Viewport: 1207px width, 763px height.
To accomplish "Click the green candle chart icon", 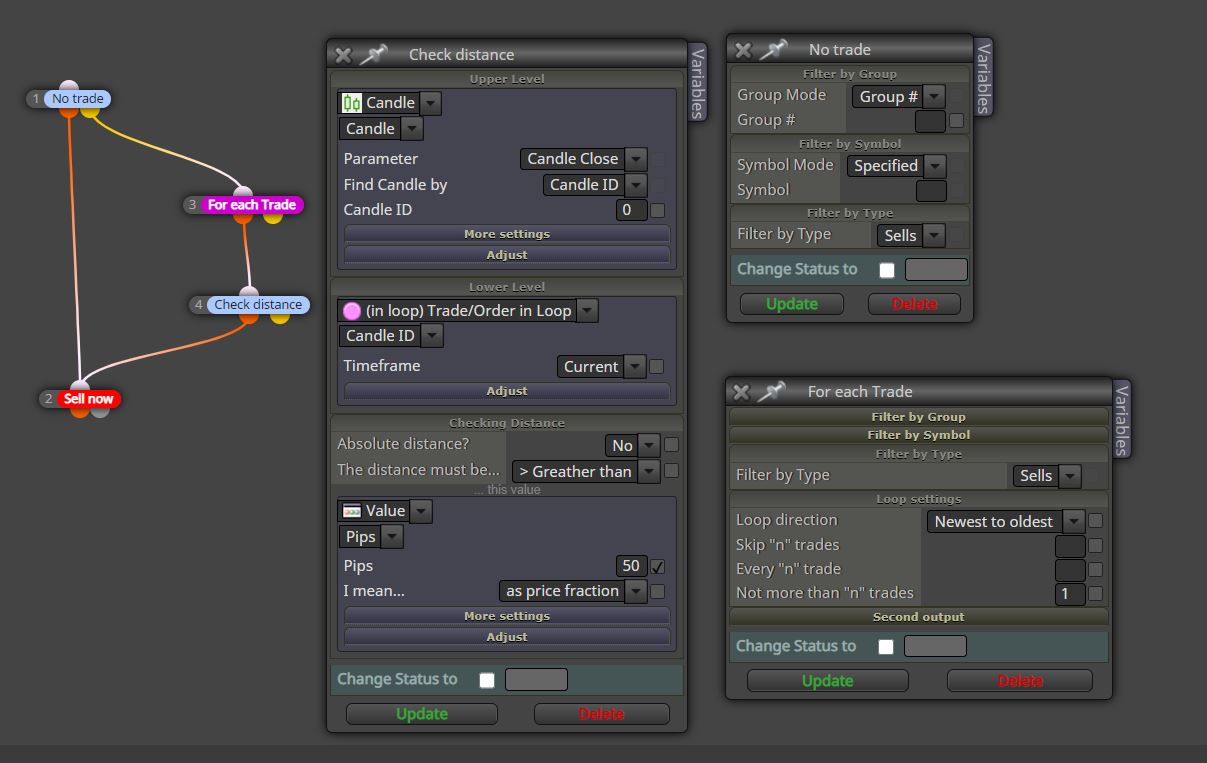I will click(351, 103).
